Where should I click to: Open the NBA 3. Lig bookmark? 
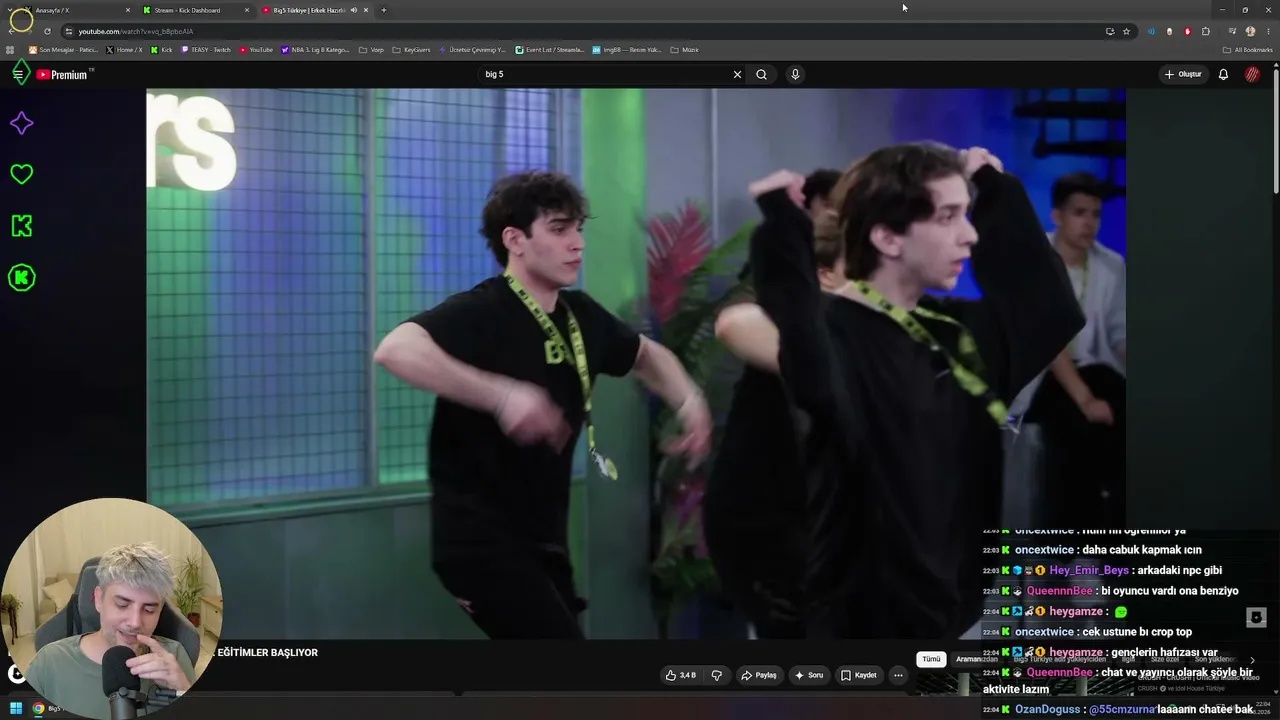pos(315,50)
